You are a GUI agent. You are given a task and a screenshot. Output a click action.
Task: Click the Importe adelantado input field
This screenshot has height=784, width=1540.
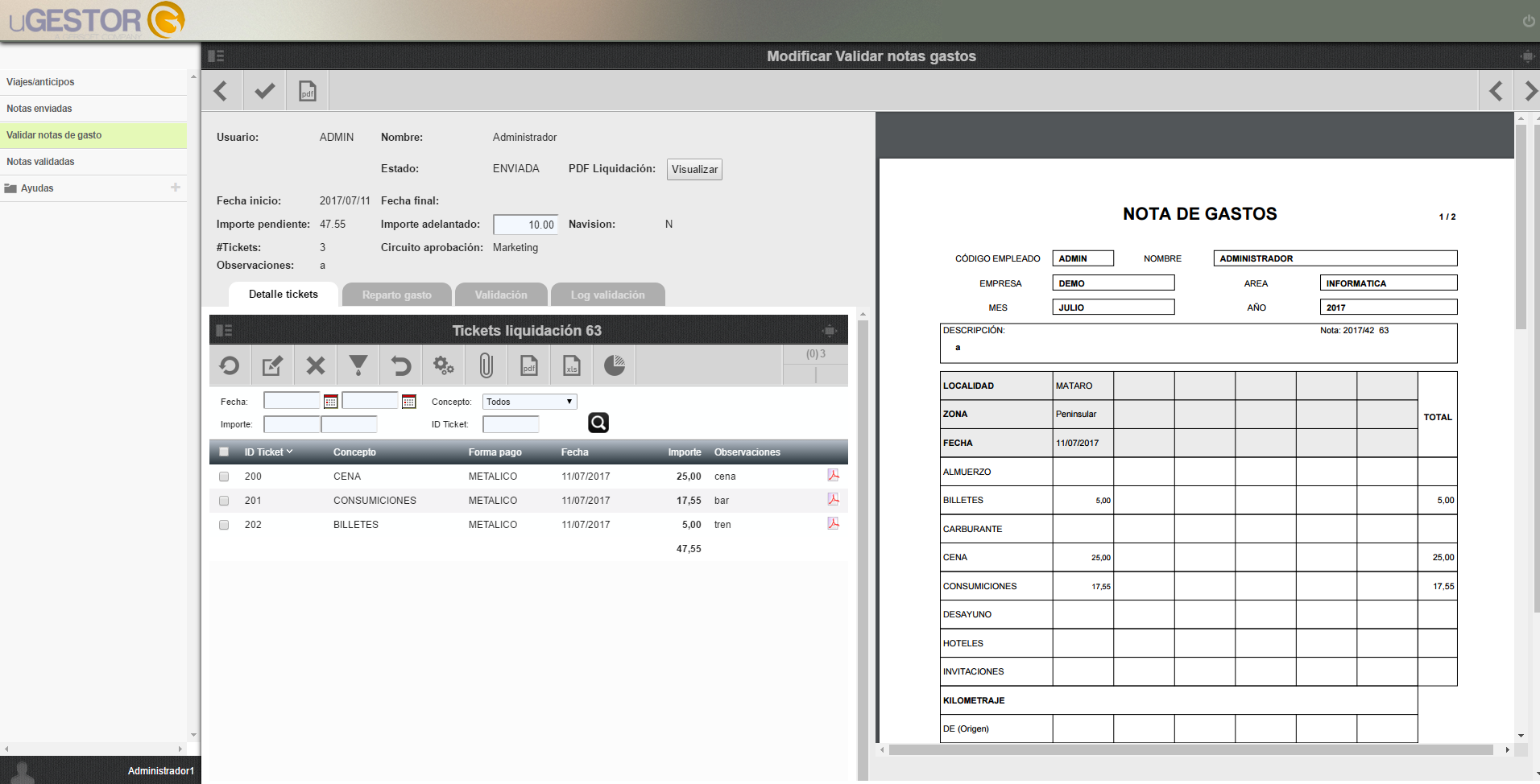coord(525,225)
